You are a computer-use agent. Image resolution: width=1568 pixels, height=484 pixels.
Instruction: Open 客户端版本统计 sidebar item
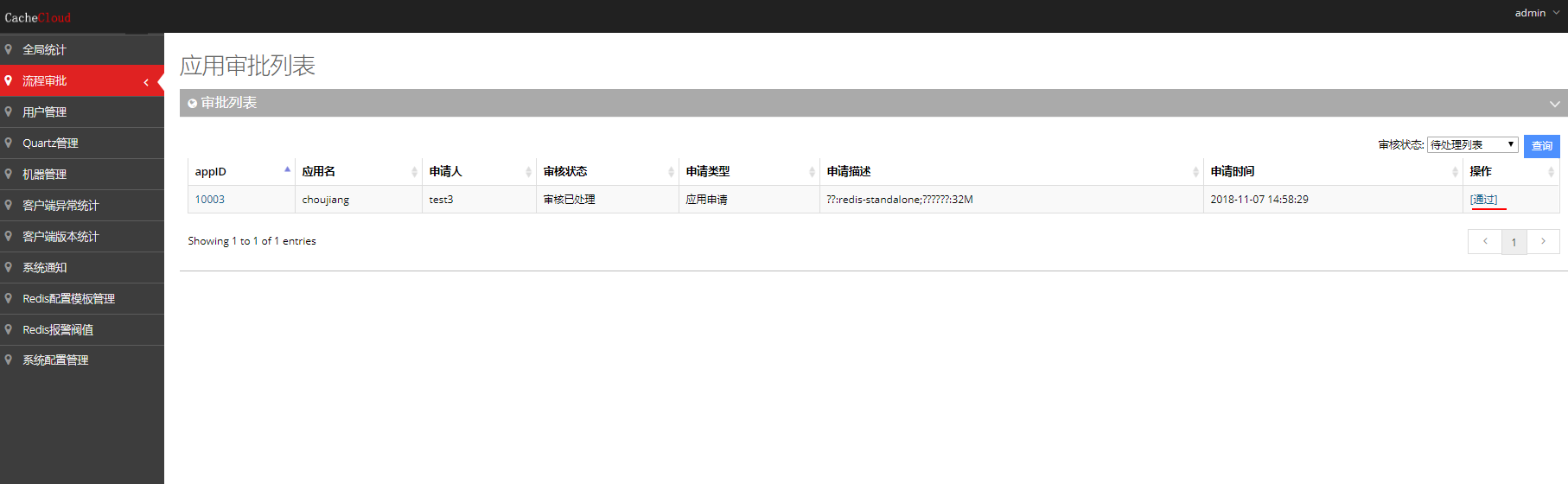point(82,237)
